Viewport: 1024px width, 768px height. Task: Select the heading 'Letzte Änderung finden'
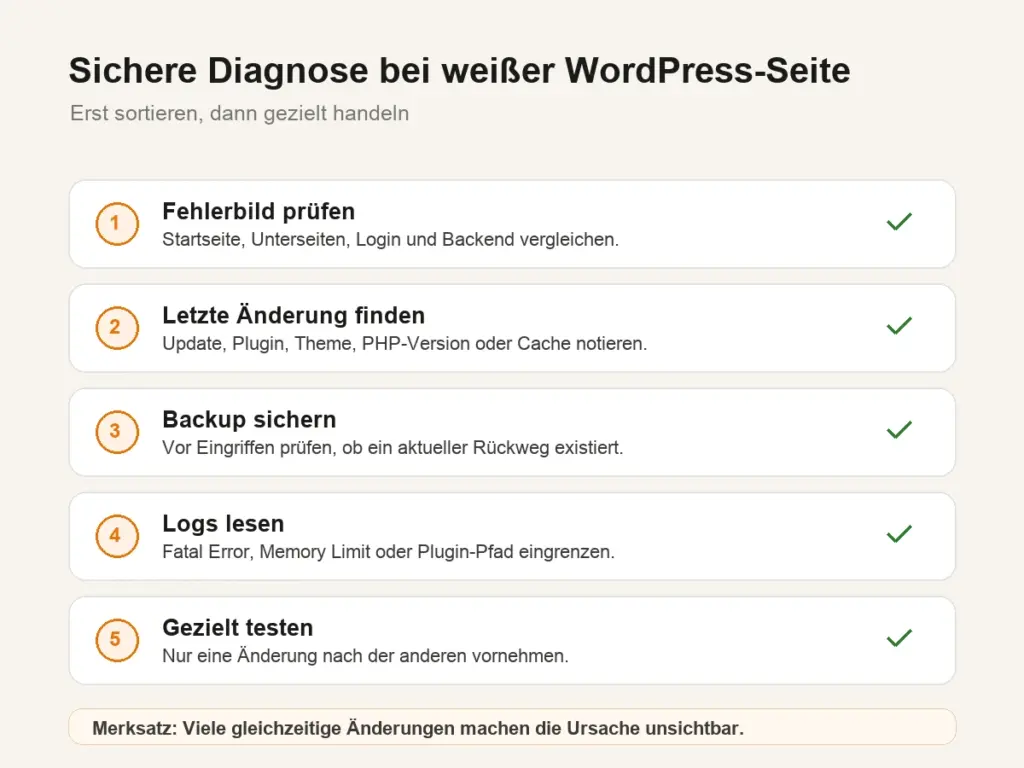[x=294, y=315]
